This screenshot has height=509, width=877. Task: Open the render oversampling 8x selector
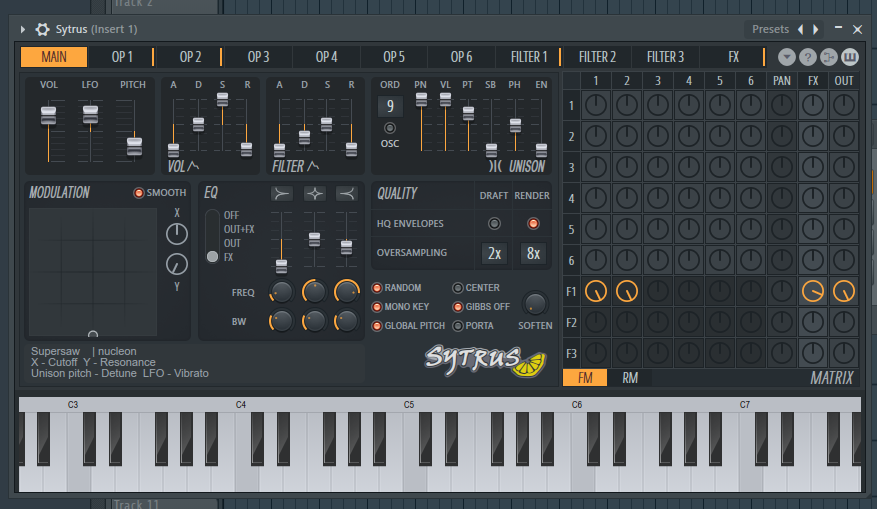[x=534, y=253]
